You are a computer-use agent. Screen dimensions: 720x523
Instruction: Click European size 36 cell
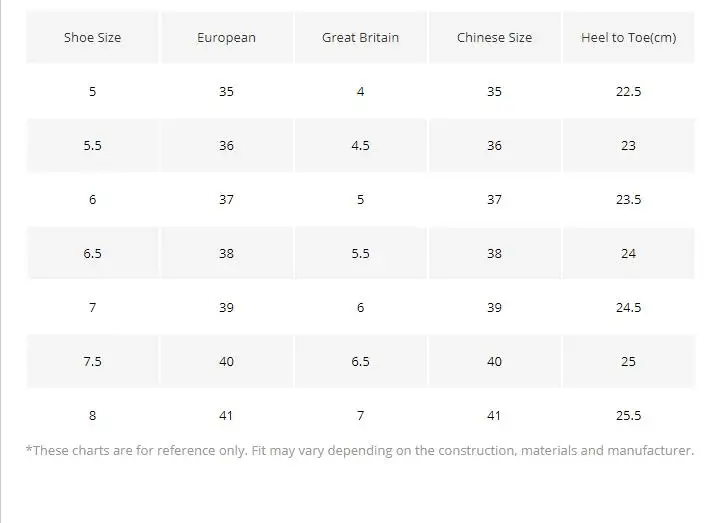226,146
